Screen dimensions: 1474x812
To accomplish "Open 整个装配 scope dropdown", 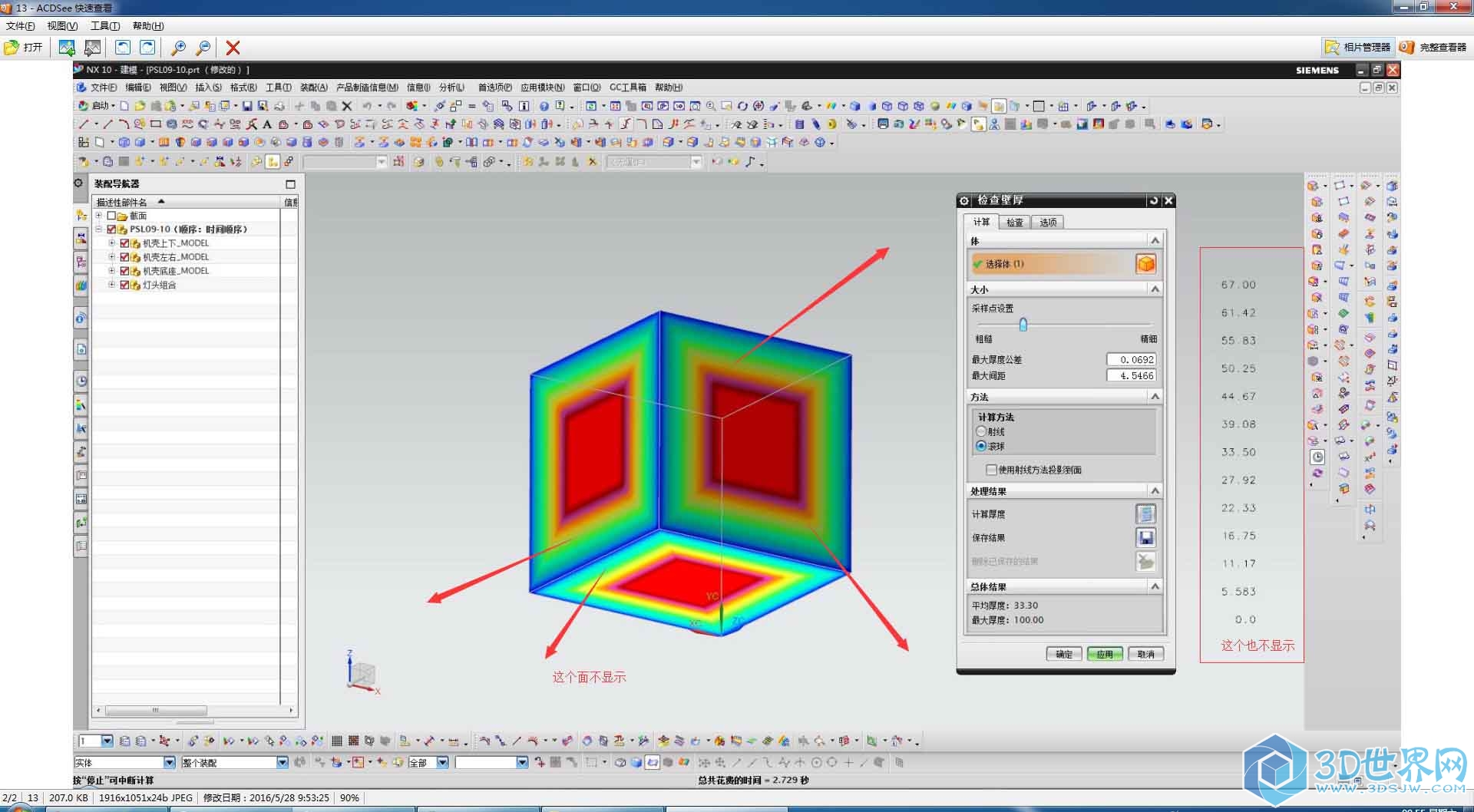I will (x=282, y=762).
